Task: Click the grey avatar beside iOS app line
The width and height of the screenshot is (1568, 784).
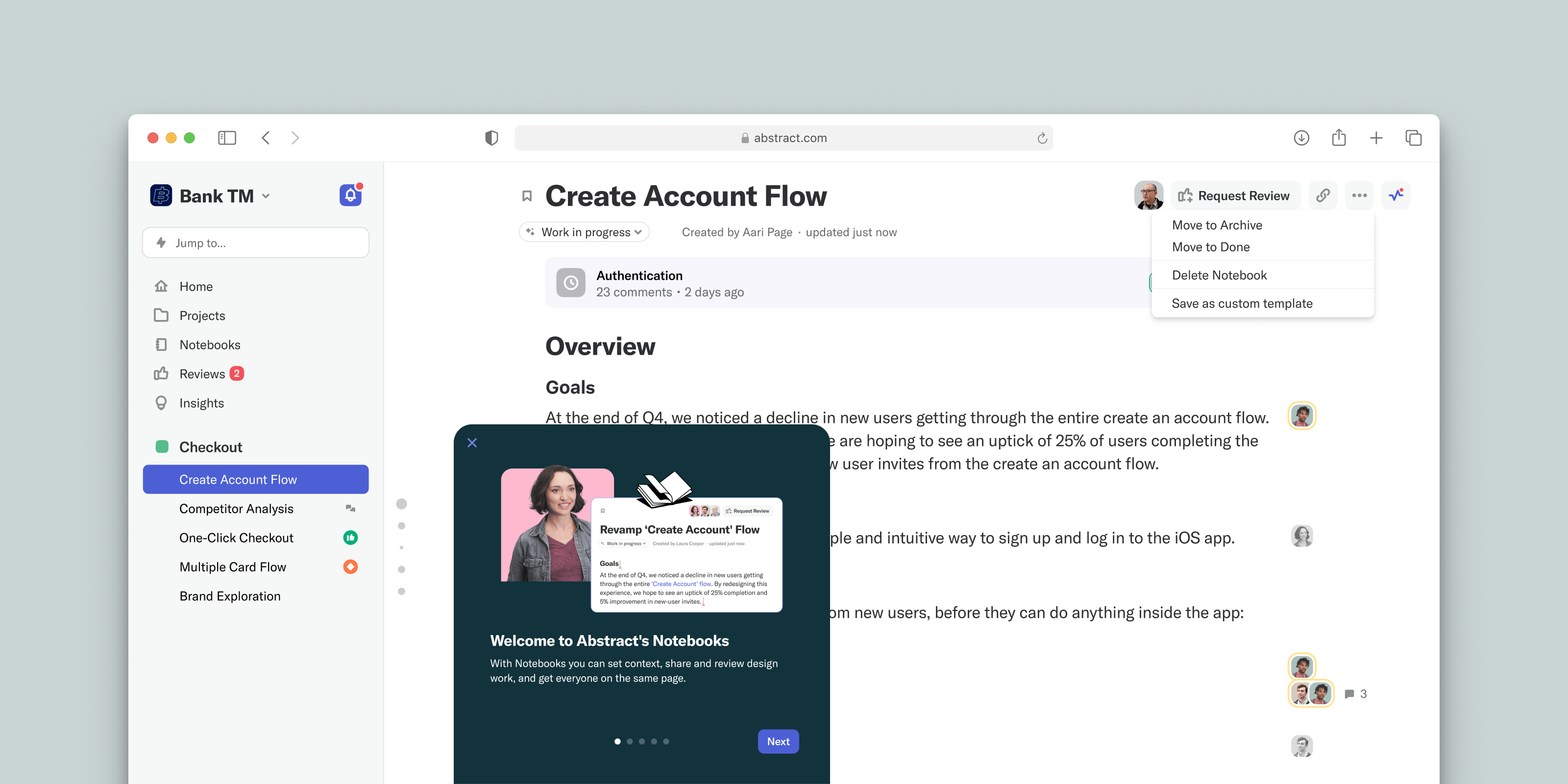Action: pyautogui.click(x=1302, y=536)
